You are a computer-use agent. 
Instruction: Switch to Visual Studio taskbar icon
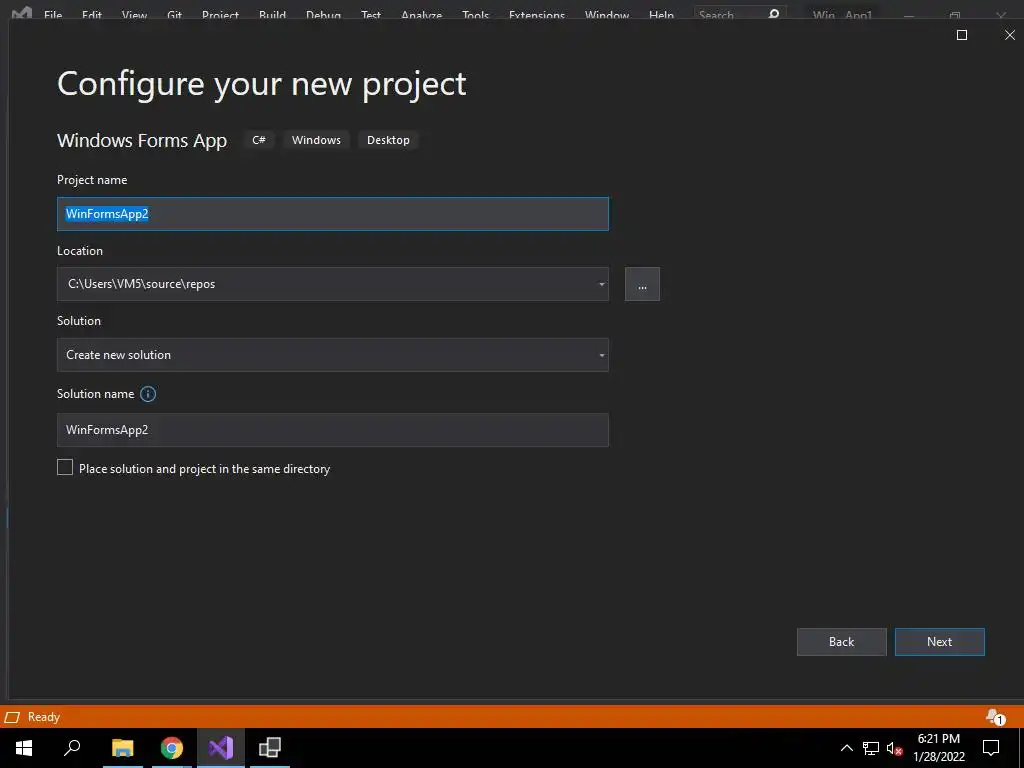pyautogui.click(x=221, y=748)
